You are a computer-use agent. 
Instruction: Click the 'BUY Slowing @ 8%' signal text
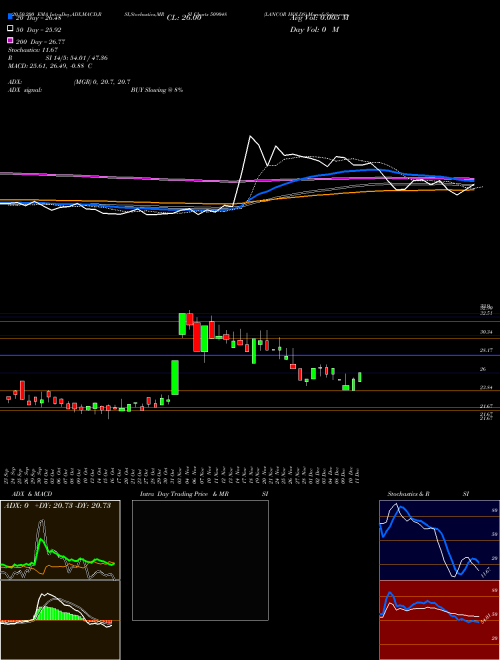coord(157,90)
